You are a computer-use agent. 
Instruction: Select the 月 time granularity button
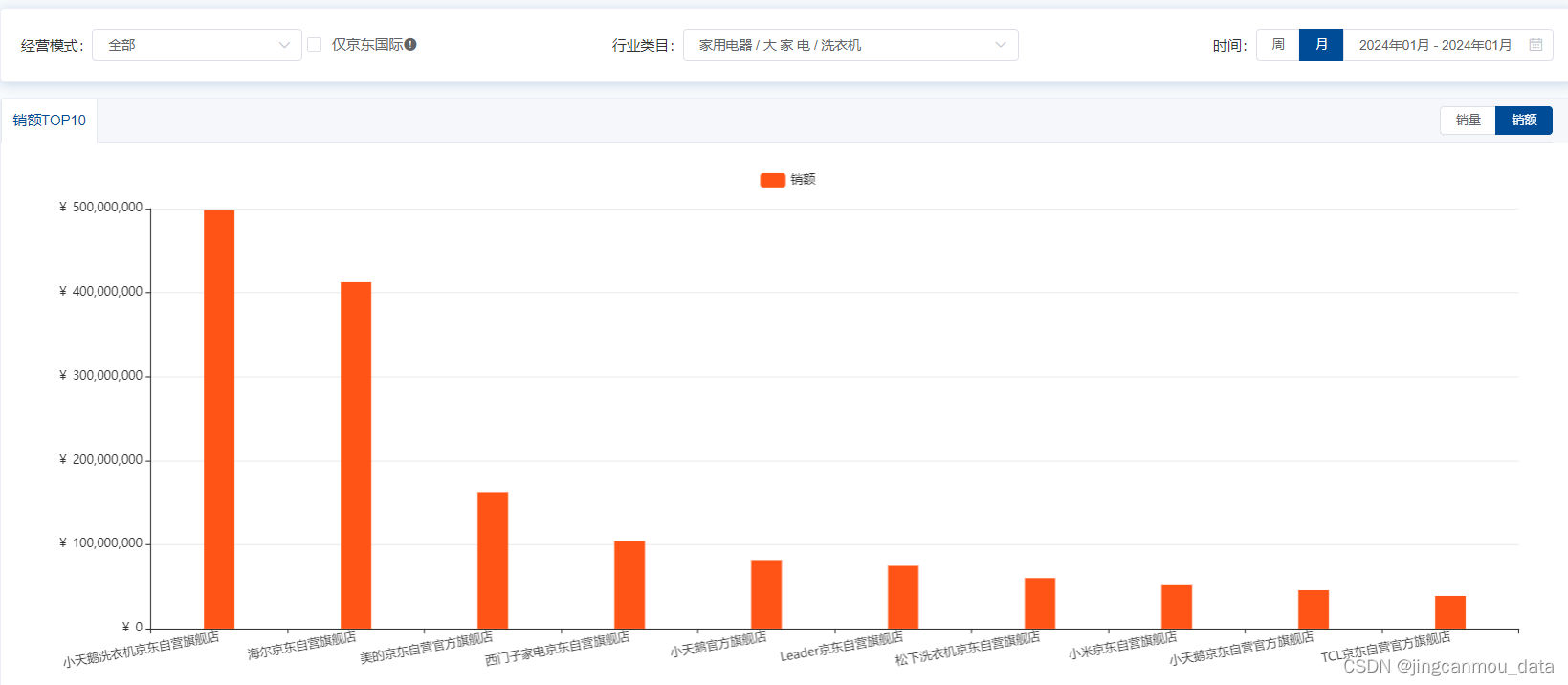tap(1321, 45)
